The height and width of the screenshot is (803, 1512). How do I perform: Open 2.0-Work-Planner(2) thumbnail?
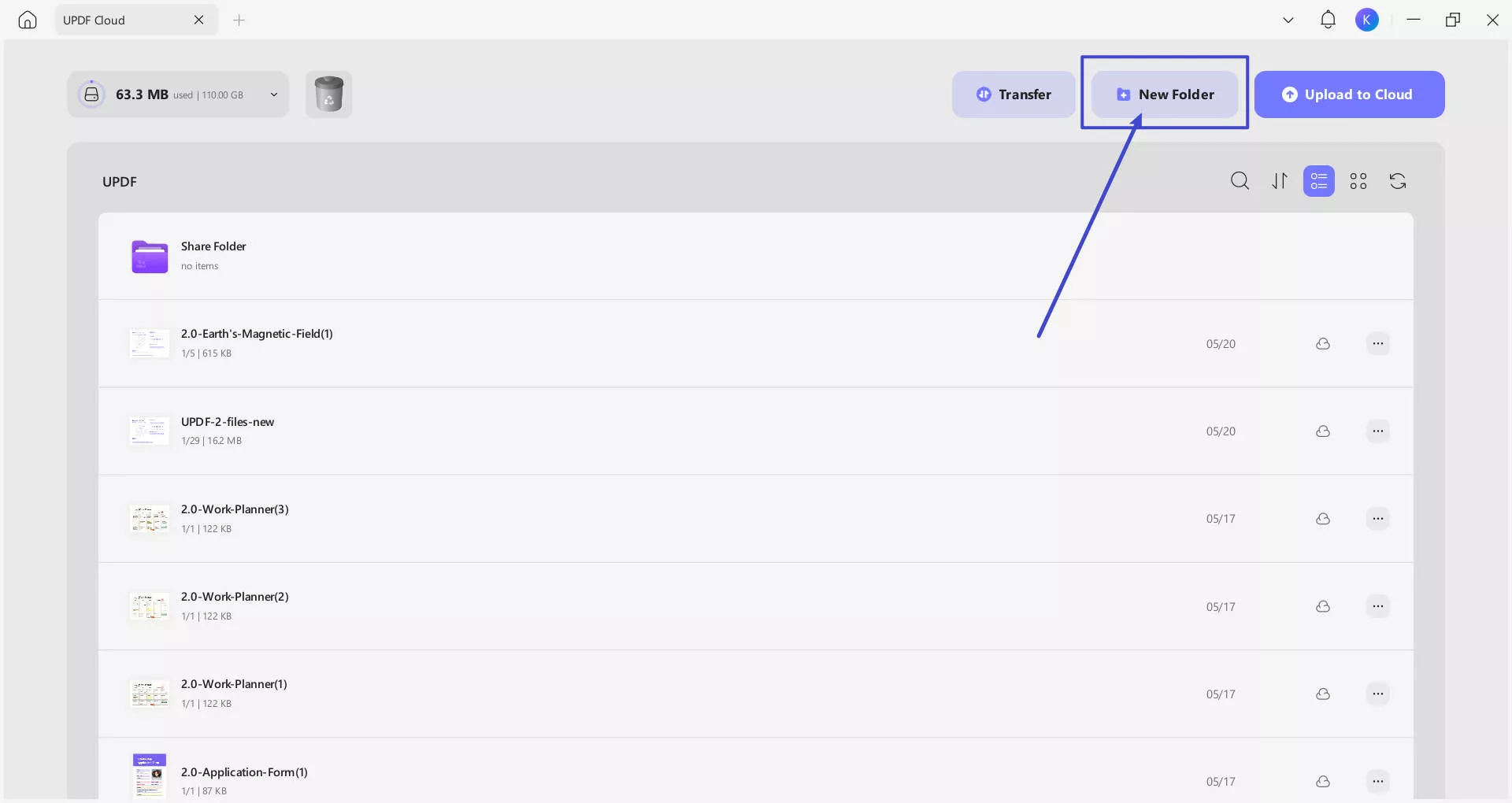(x=150, y=606)
